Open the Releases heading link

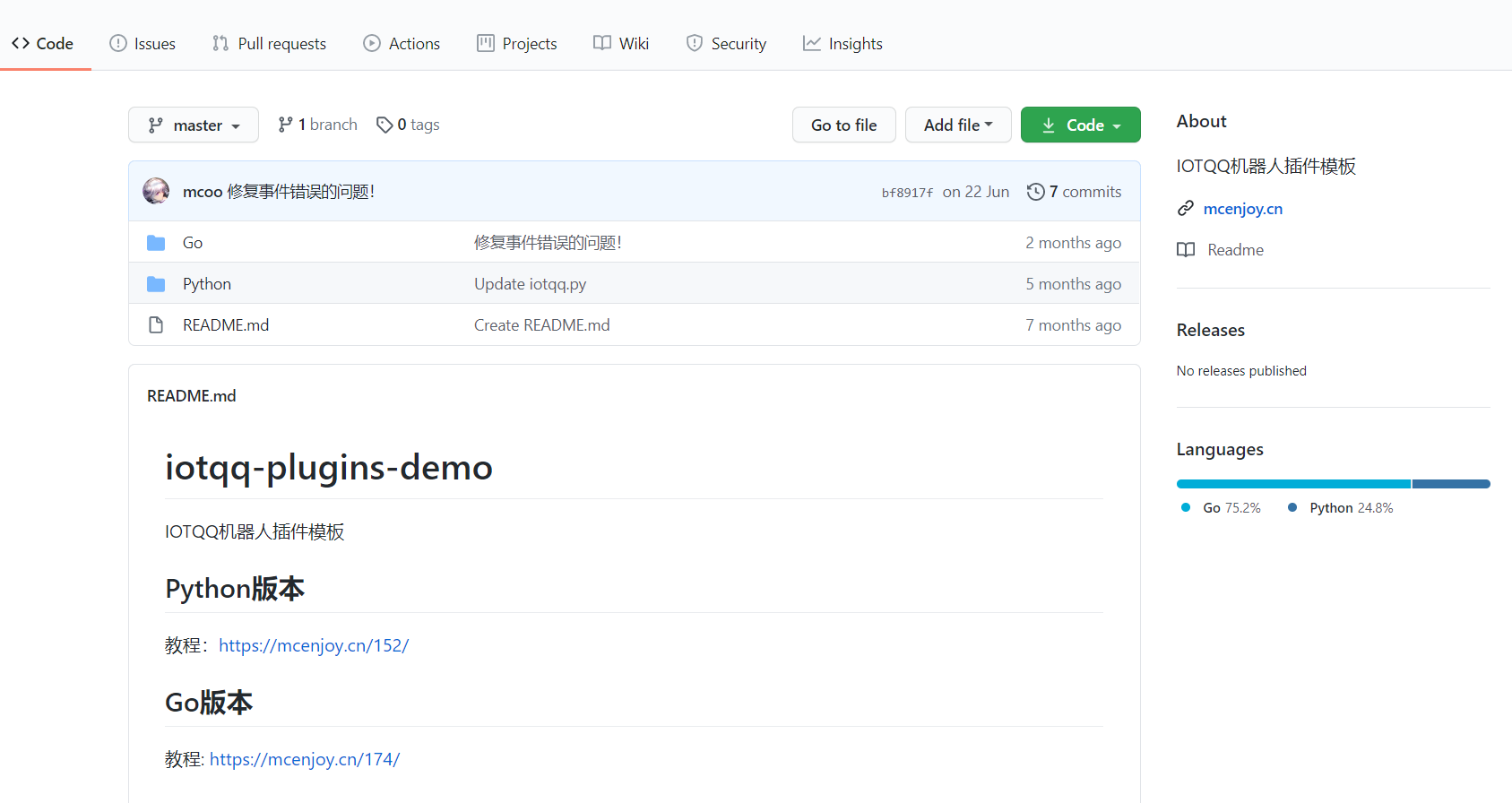(x=1211, y=330)
